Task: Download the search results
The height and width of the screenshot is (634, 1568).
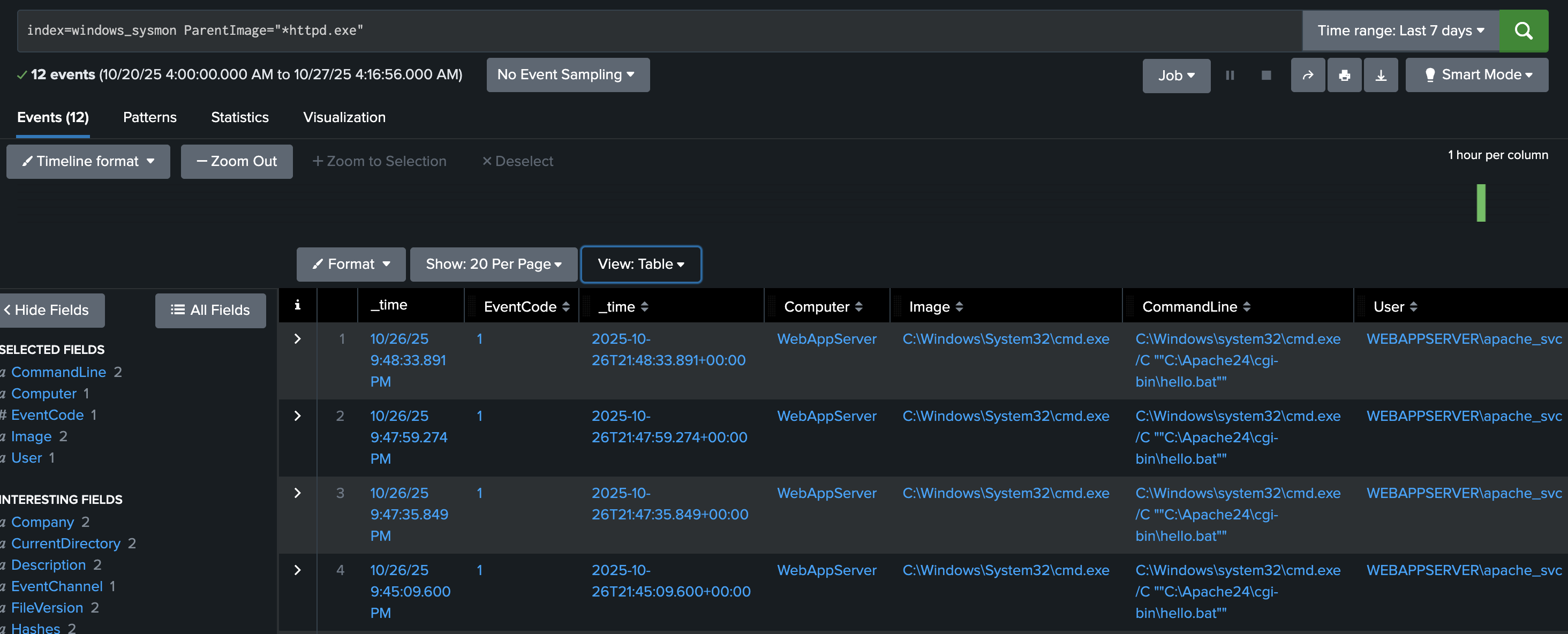Action: tap(1381, 75)
